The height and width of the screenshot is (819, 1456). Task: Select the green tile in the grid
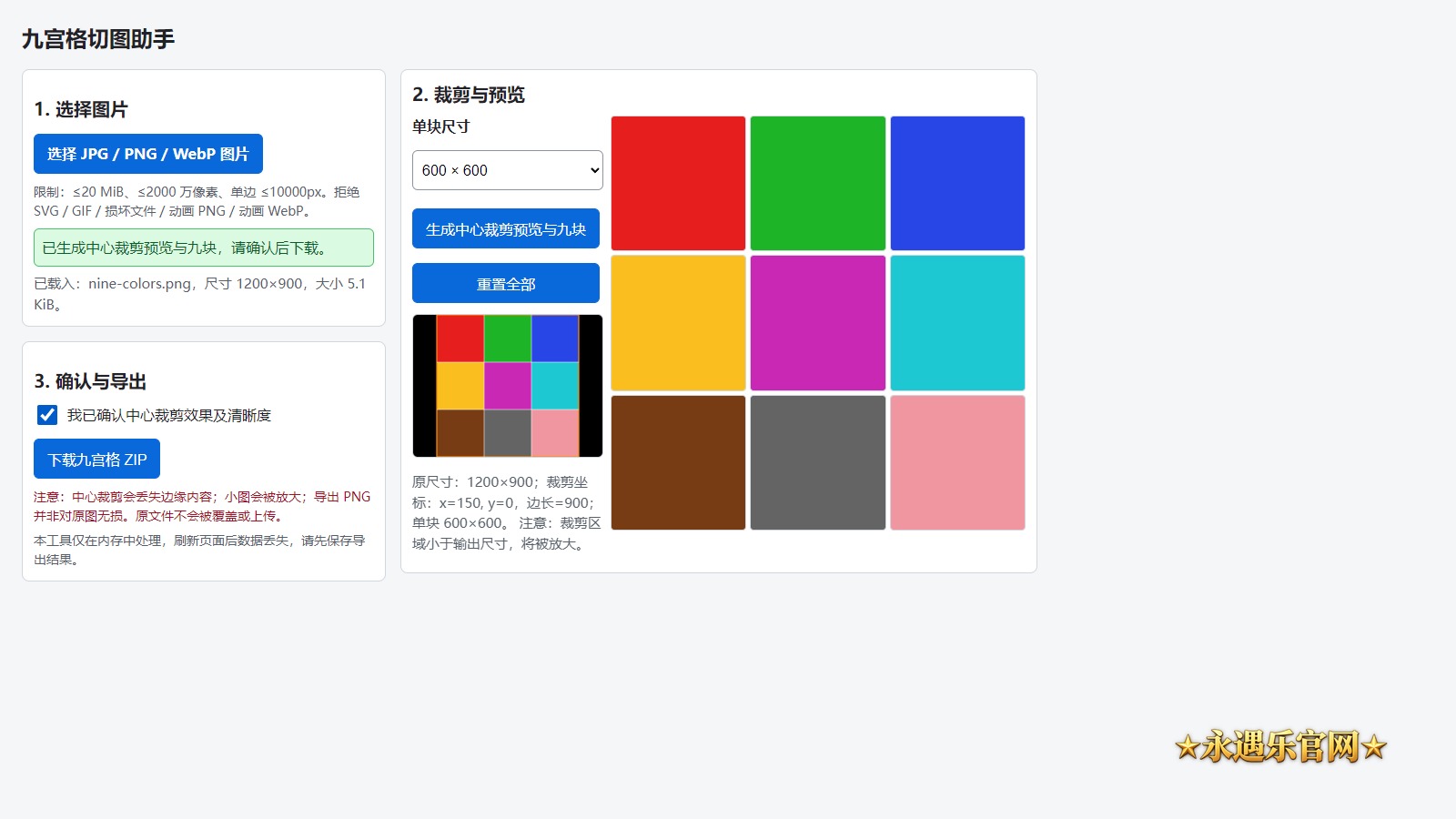818,183
